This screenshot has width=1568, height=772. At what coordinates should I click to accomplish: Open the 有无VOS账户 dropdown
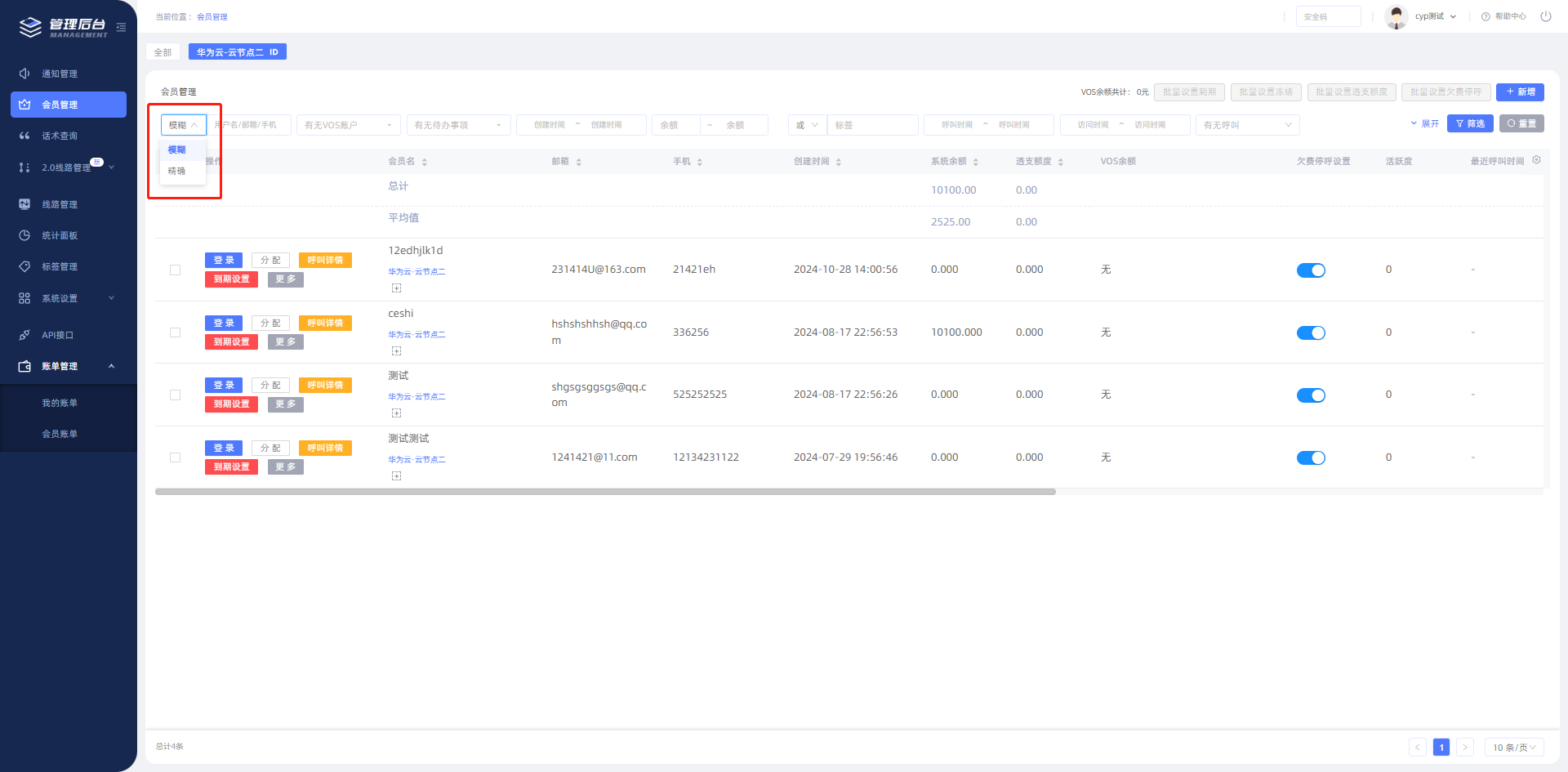tap(349, 125)
